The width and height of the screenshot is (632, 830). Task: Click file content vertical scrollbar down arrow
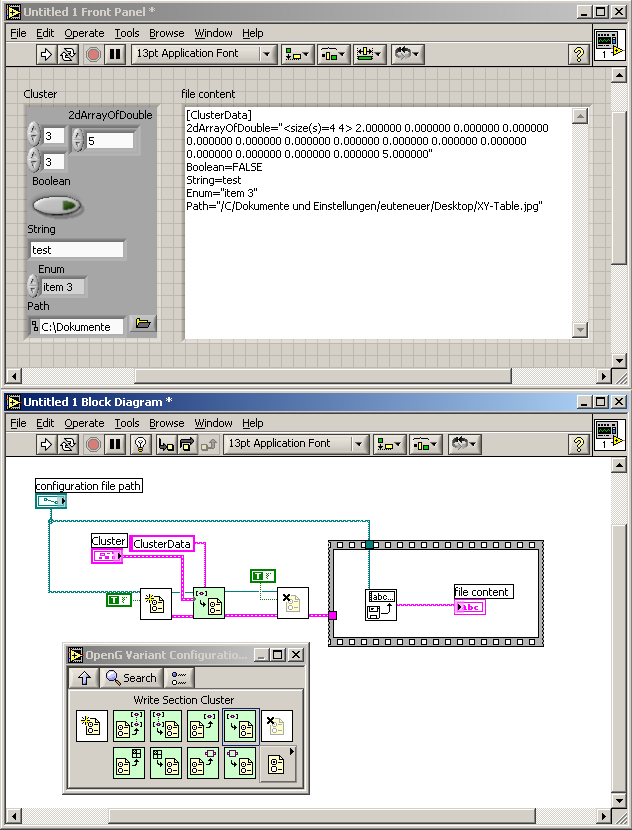(578, 330)
